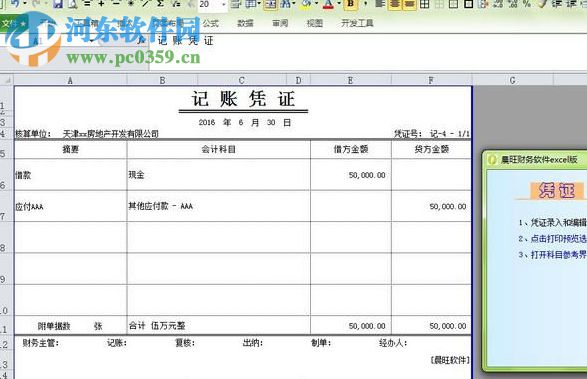This screenshot has width=587, height=379.
Task: Click the '借方金额' heading cell
Action: pos(351,149)
